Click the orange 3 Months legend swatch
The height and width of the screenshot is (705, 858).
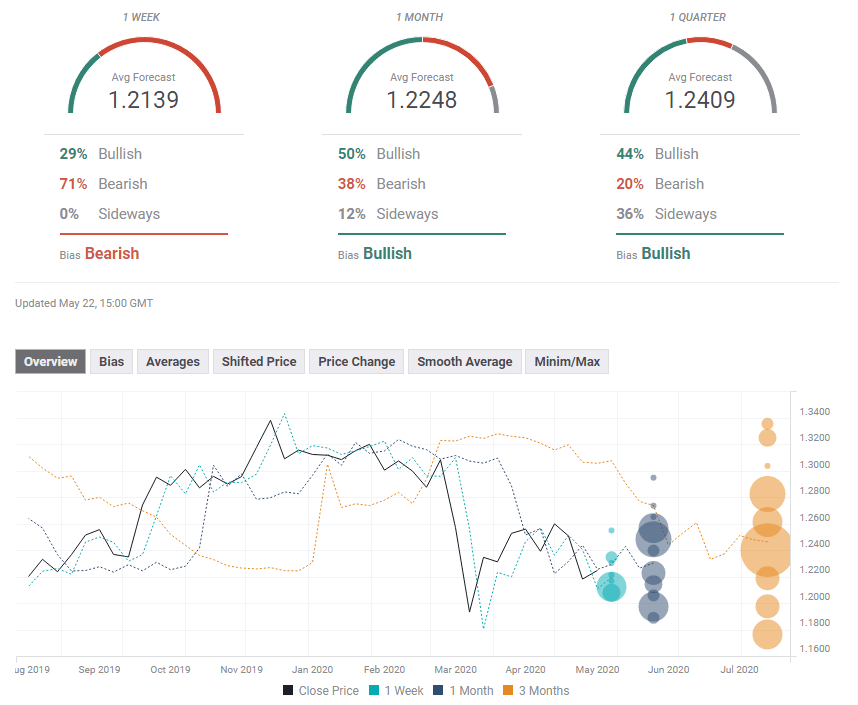pos(507,690)
